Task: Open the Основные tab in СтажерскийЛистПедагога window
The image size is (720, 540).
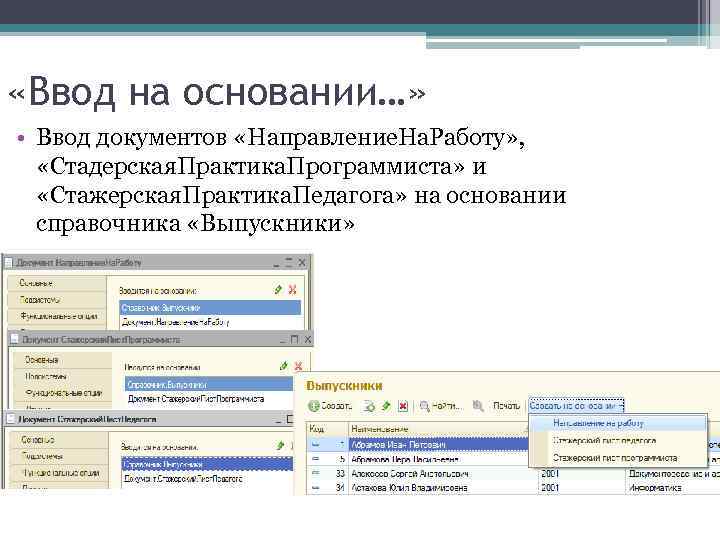Action: click(x=59, y=439)
